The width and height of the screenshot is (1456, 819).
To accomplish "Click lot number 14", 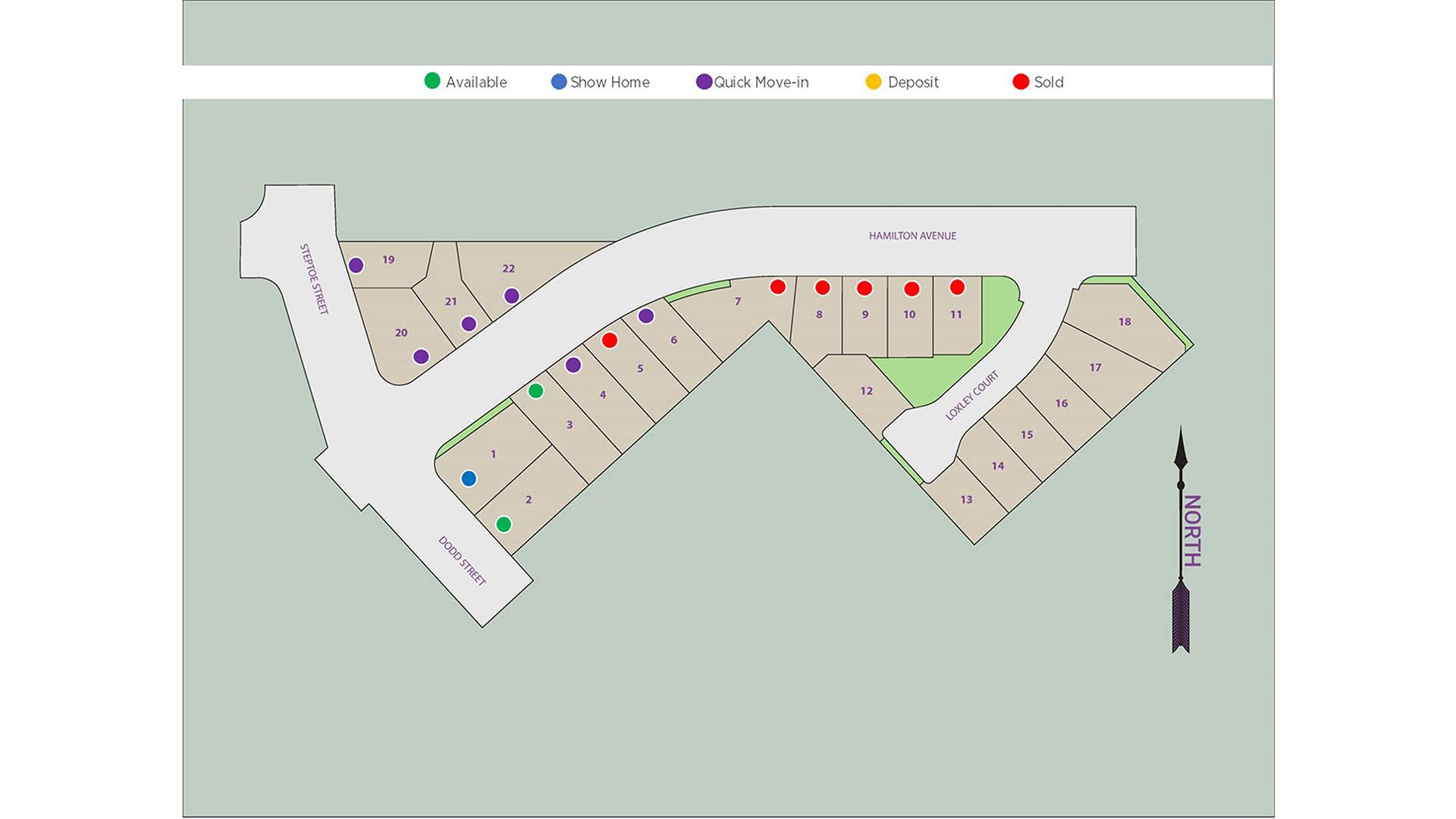I will tap(998, 466).
